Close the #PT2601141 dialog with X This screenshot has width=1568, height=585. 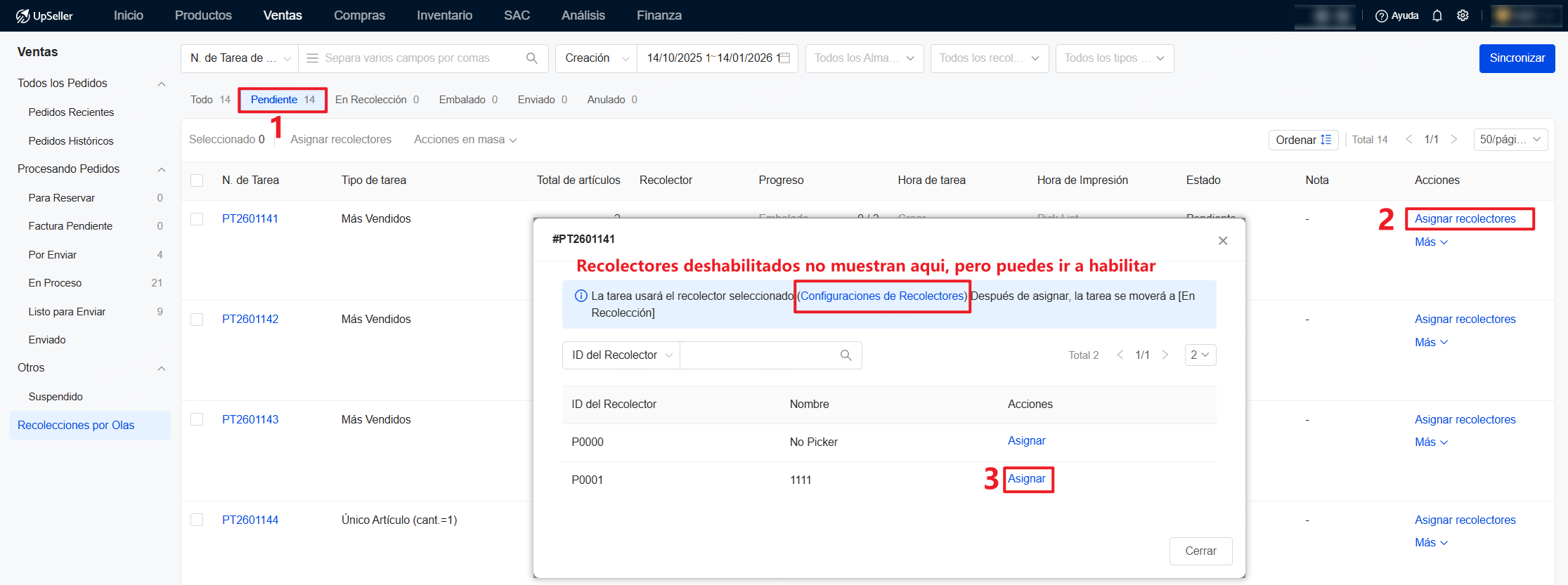(x=1223, y=241)
